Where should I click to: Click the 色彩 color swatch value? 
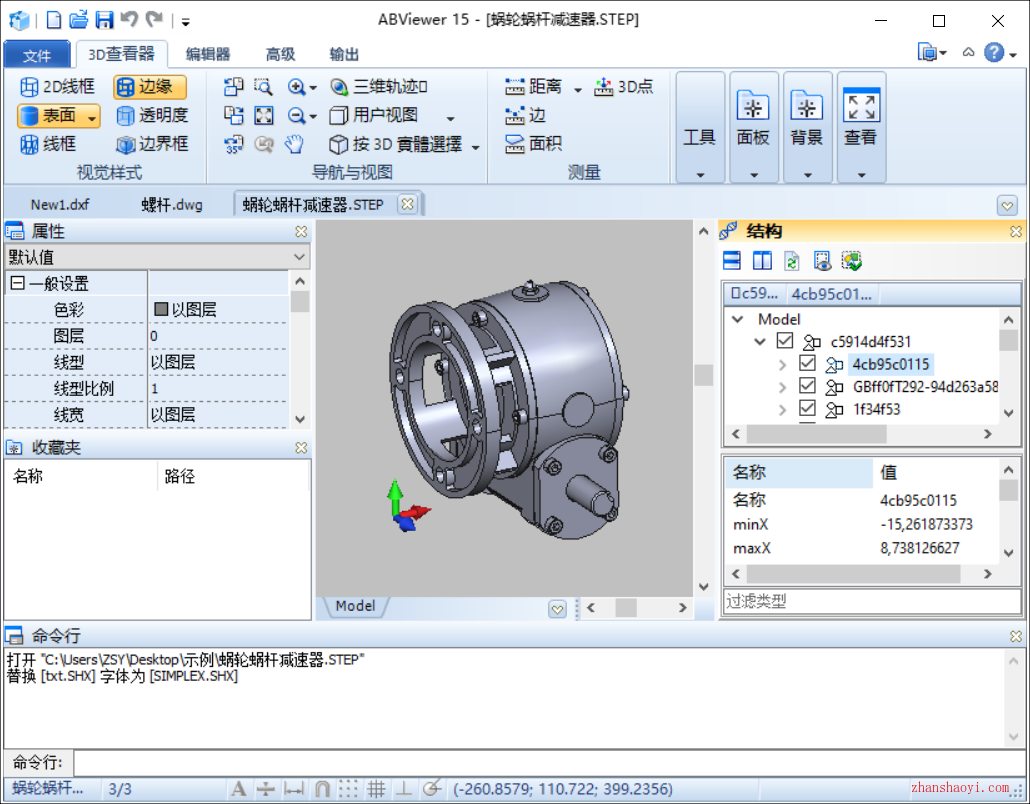click(x=161, y=309)
